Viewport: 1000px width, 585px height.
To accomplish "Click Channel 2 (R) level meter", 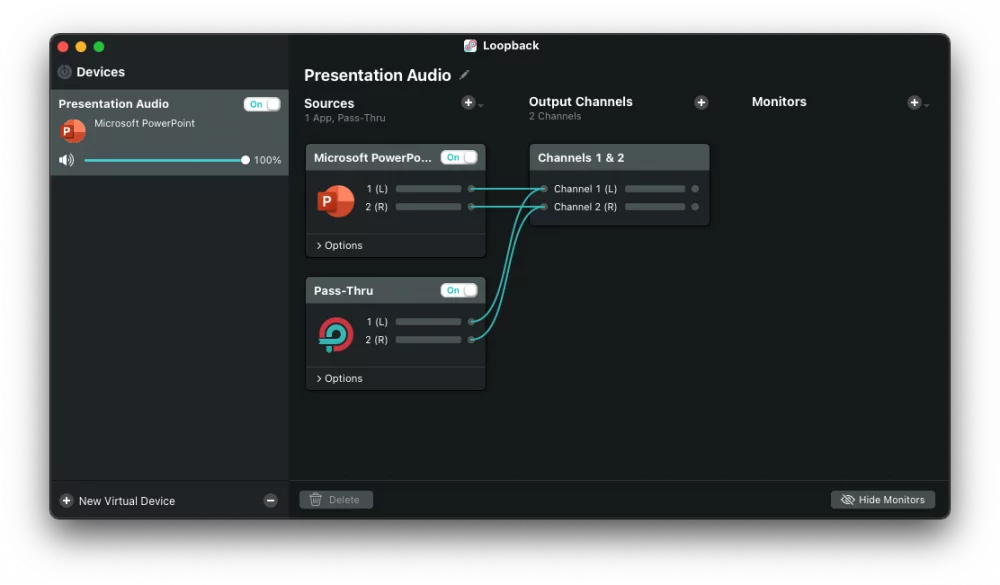I will (655, 207).
